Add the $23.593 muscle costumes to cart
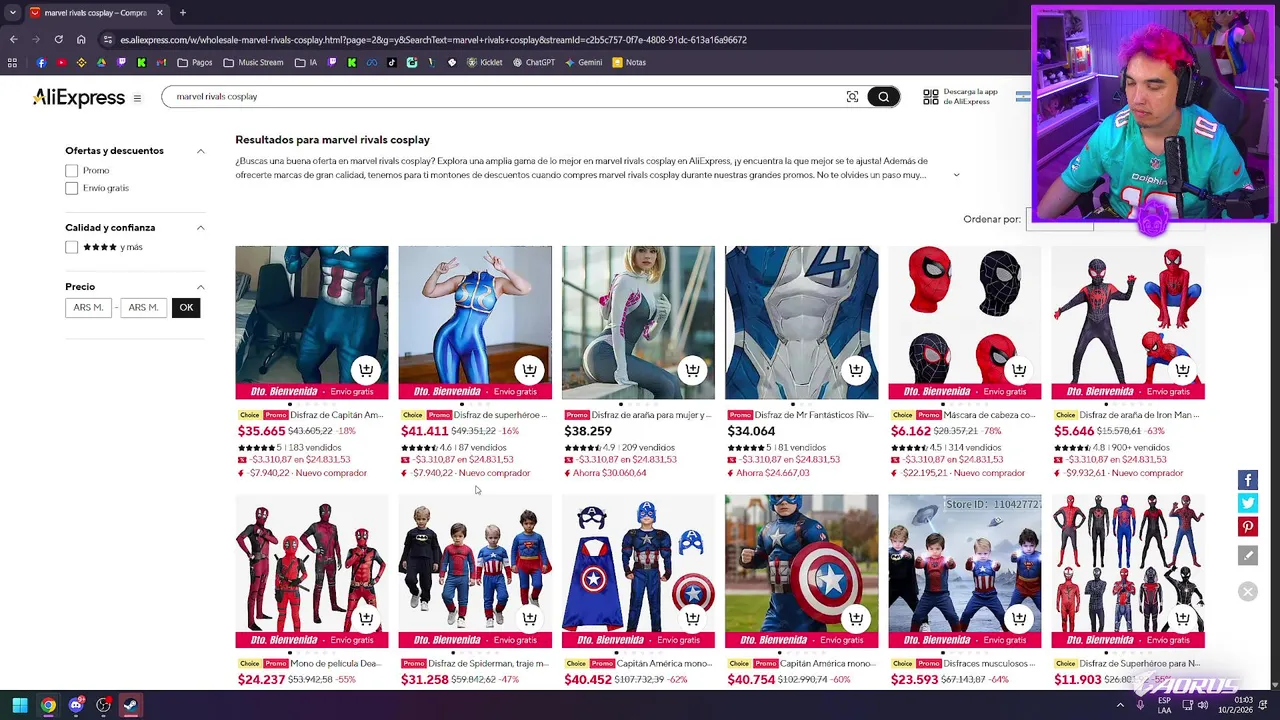Screen dimensions: 1280x720 tap(1018, 619)
